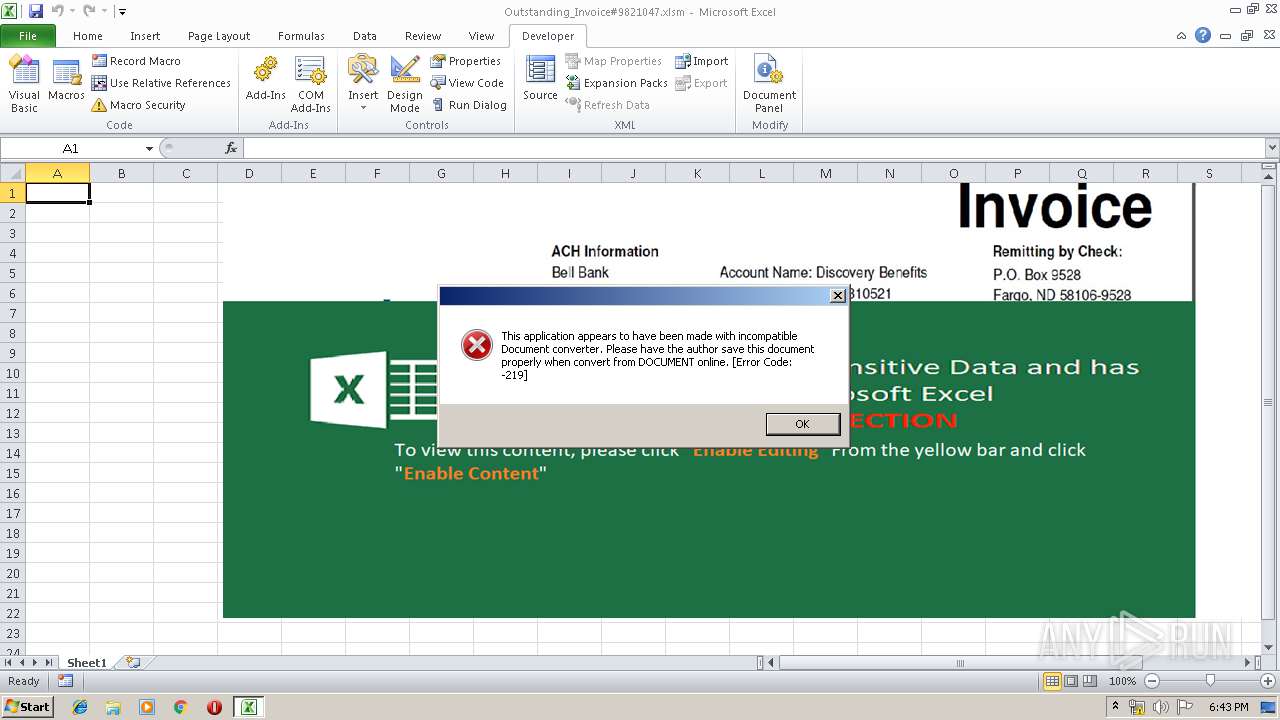The width and height of the screenshot is (1280, 720).
Task: Go to the last sheet tab
Action: point(50,662)
